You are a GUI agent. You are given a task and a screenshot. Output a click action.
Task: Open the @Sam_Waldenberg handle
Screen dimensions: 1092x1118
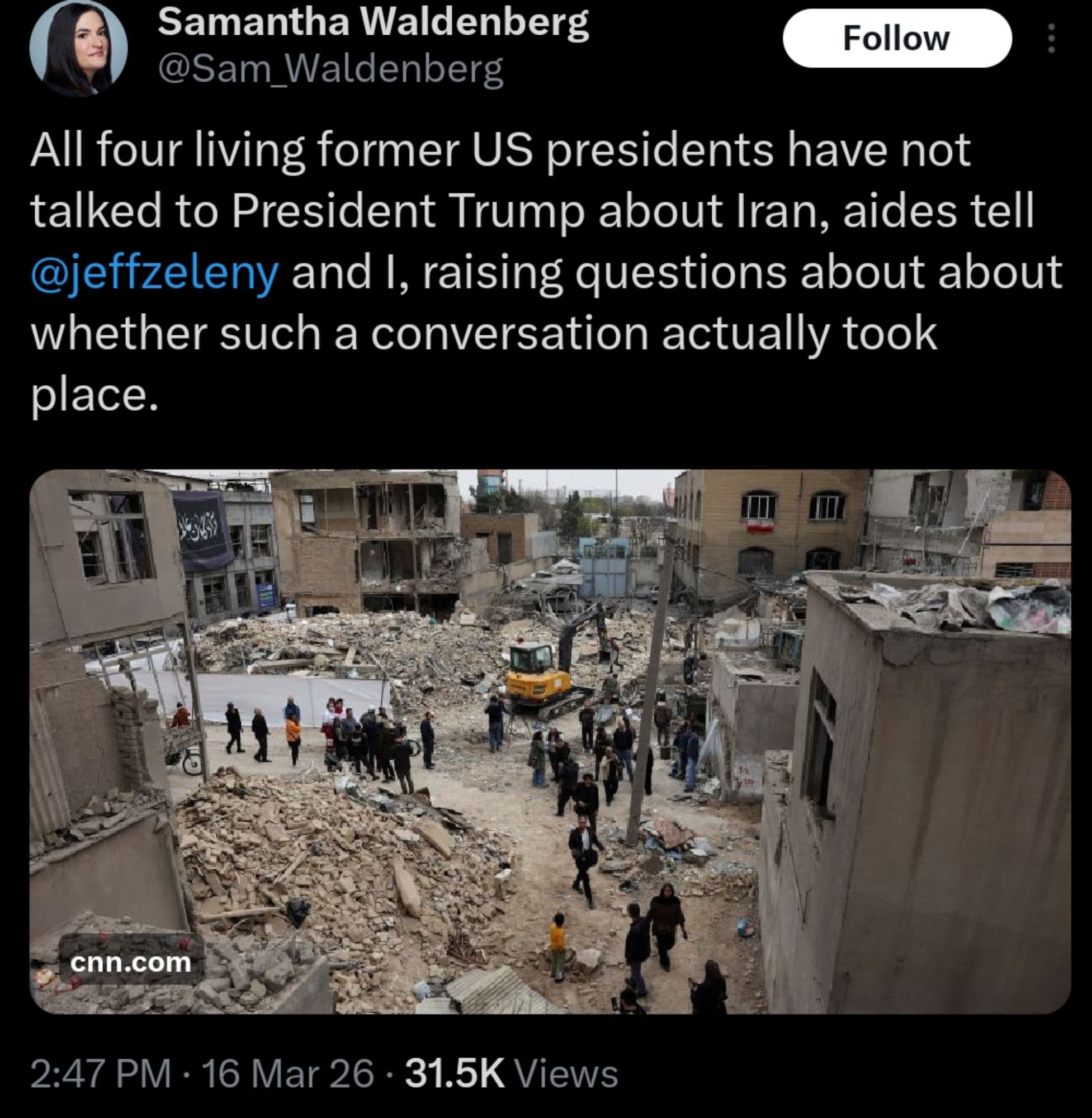pos(330,69)
